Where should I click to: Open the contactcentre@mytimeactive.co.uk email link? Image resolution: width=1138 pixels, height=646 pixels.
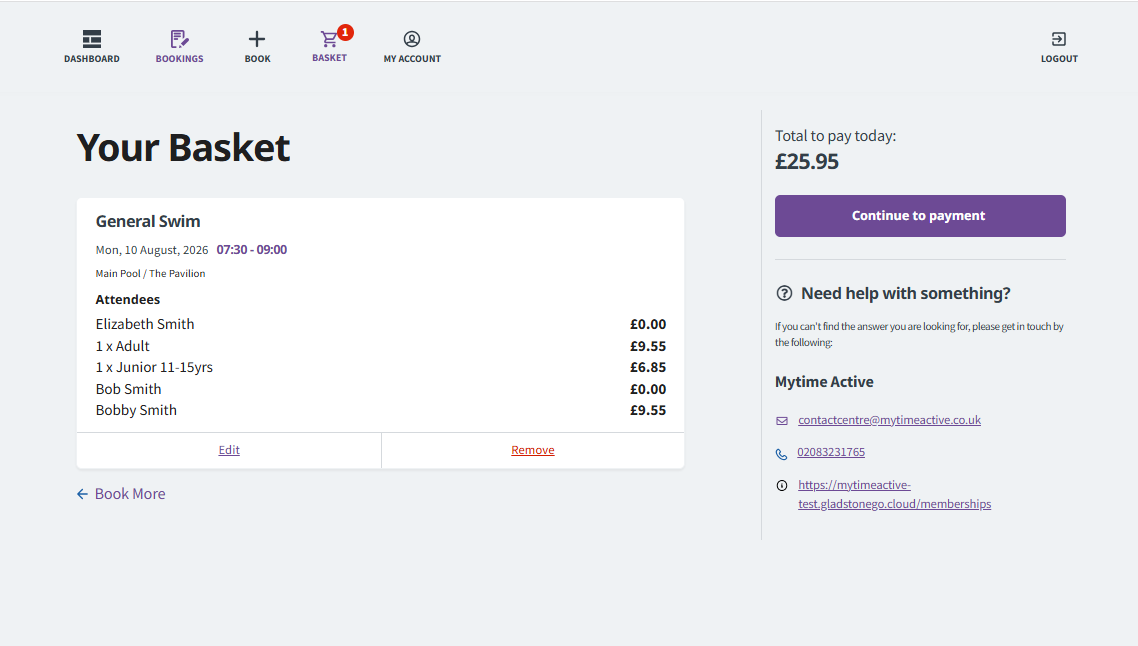pos(889,420)
